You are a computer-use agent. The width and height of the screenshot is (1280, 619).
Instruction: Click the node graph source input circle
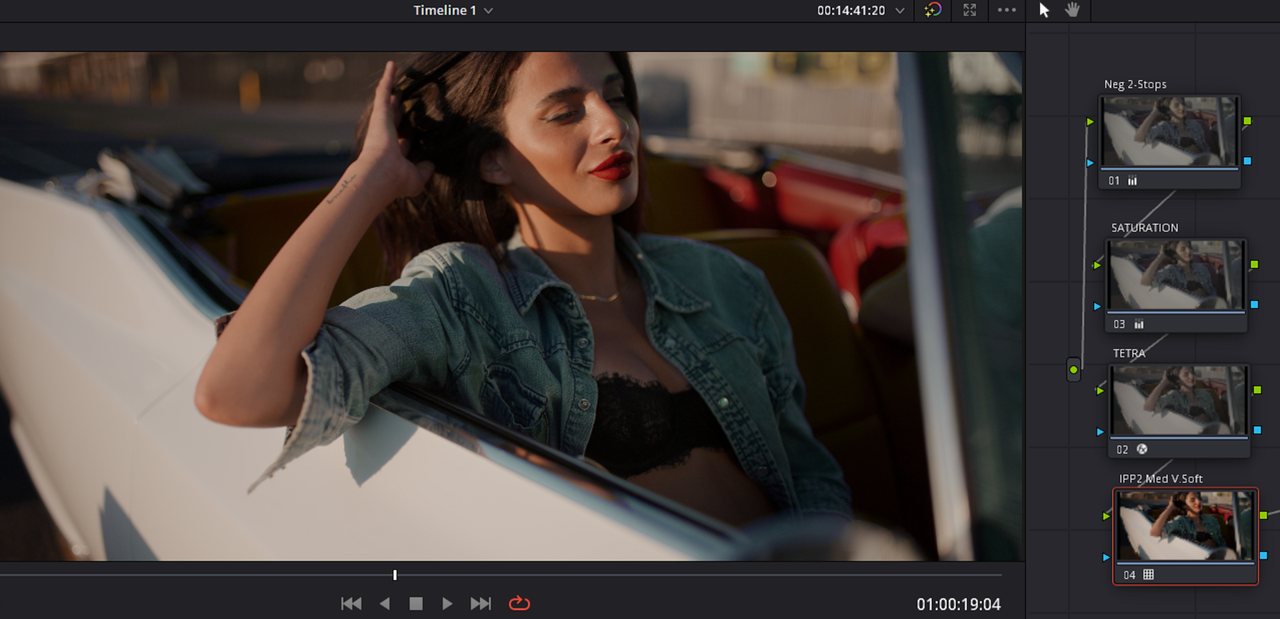pos(1074,370)
